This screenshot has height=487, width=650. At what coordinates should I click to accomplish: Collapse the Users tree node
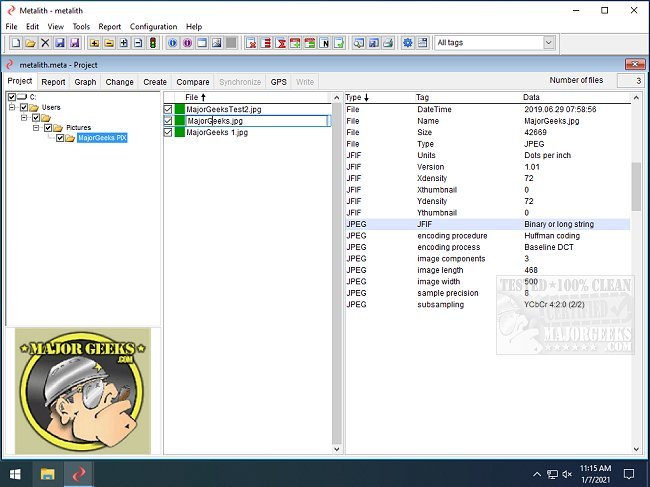click(11, 107)
